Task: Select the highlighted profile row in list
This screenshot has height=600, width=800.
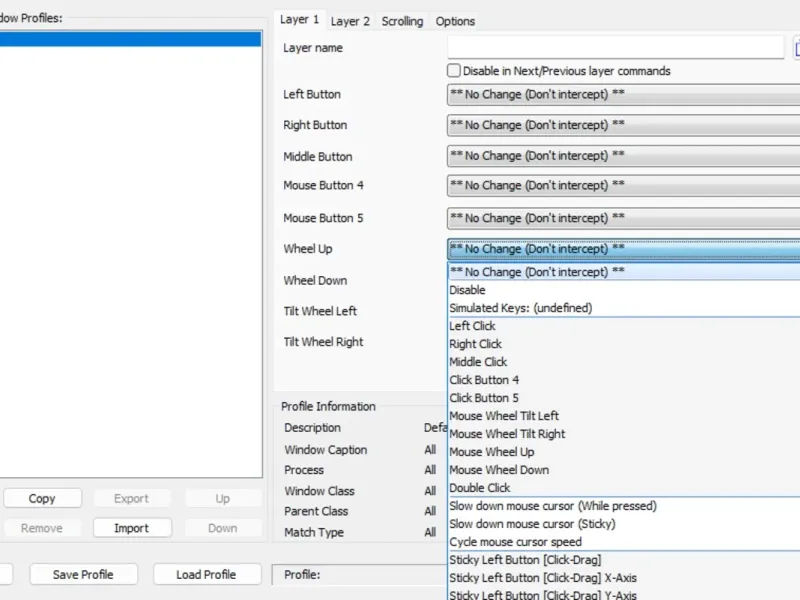Action: point(131,39)
